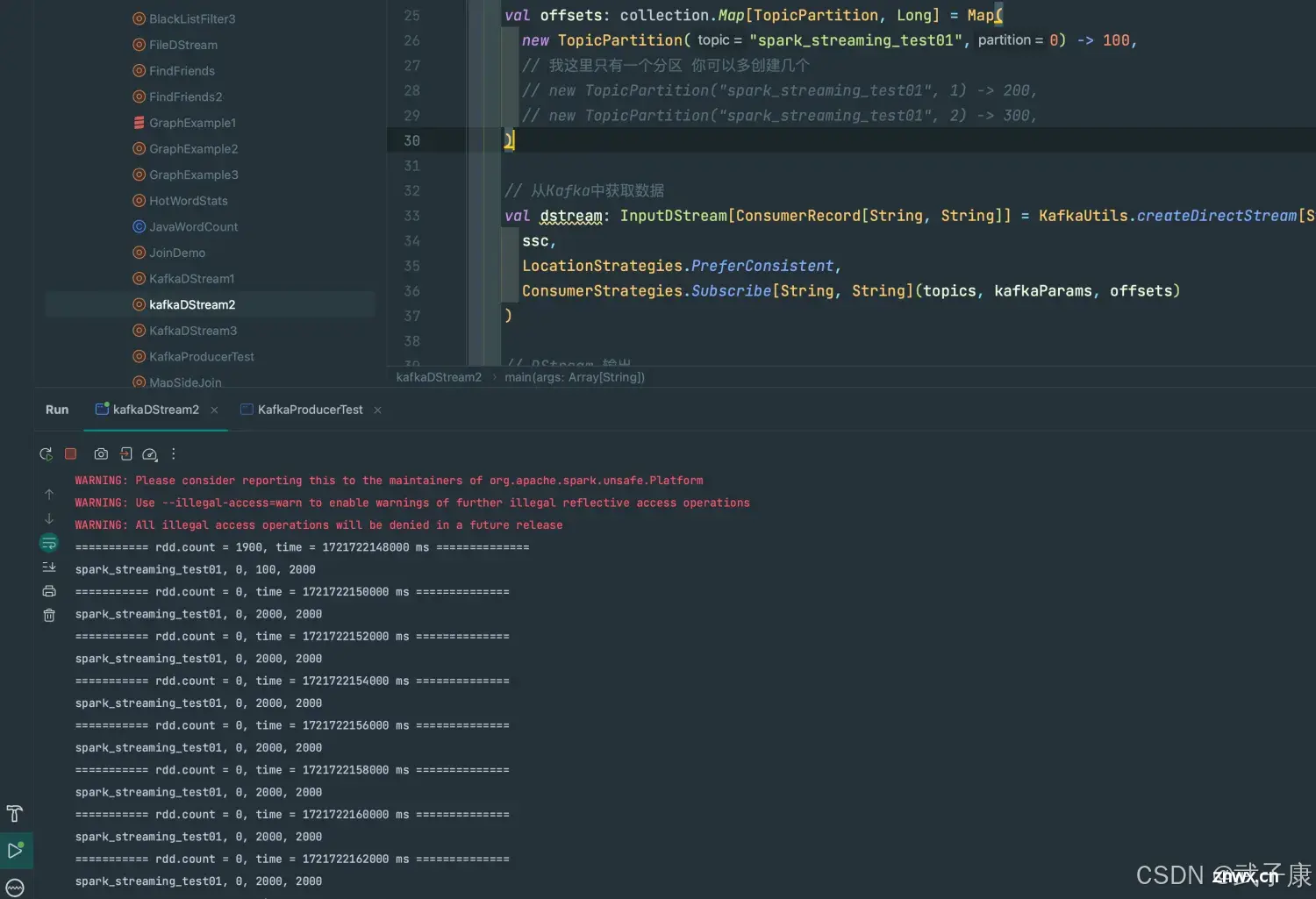Screen dimensions: 1316x899
Task: Enable scroll to end of console
Action: click(x=49, y=567)
